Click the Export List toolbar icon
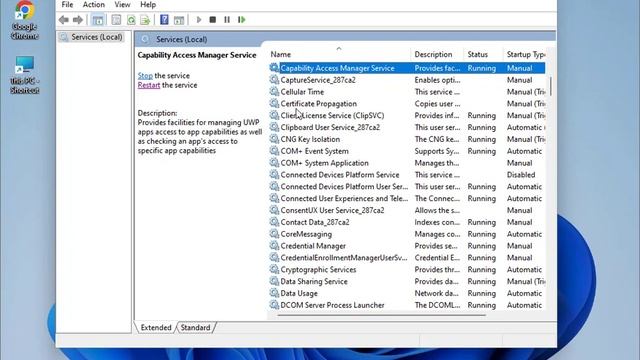 145,20
